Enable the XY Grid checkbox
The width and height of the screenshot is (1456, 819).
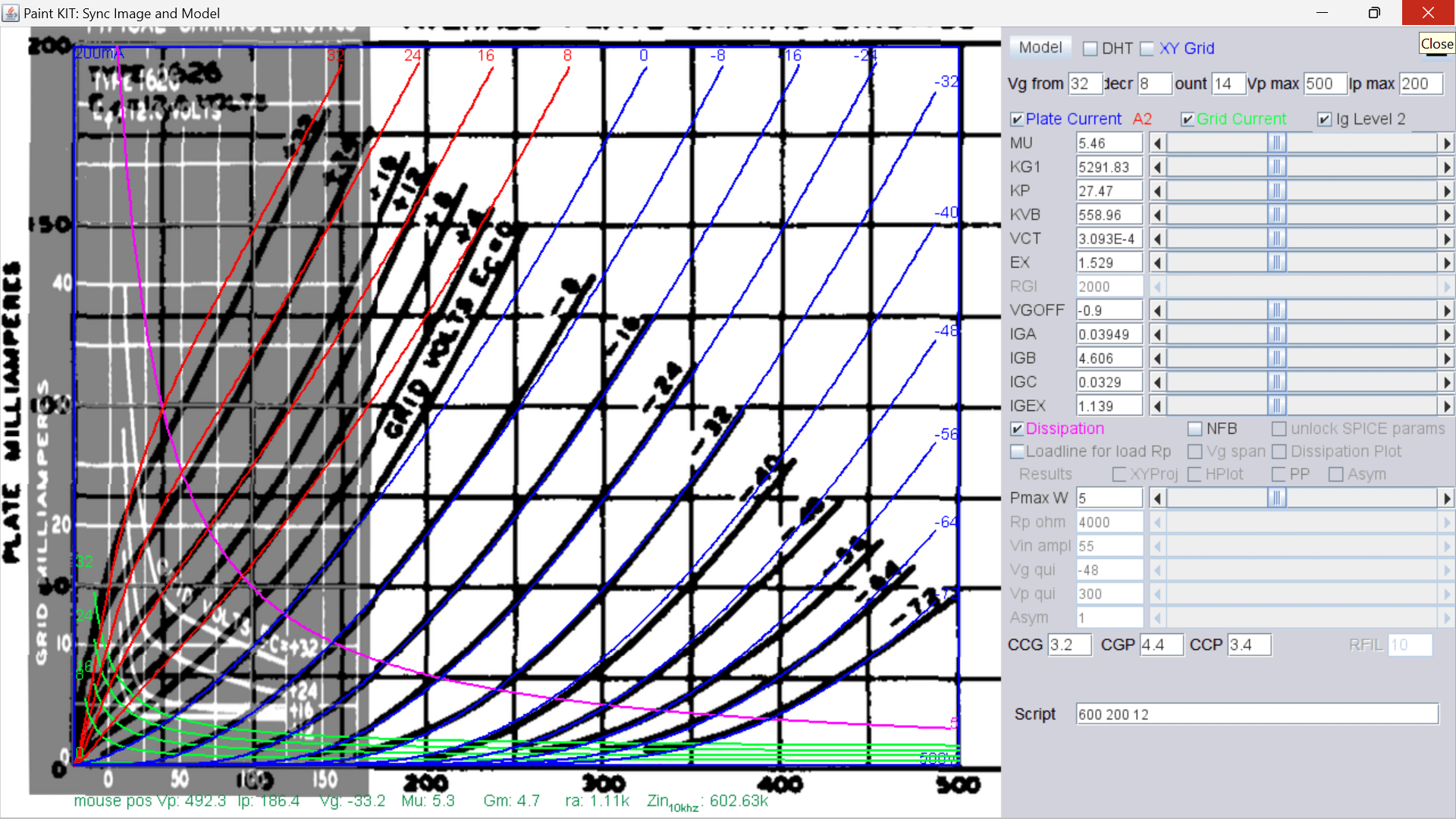click(x=1147, y=49)
